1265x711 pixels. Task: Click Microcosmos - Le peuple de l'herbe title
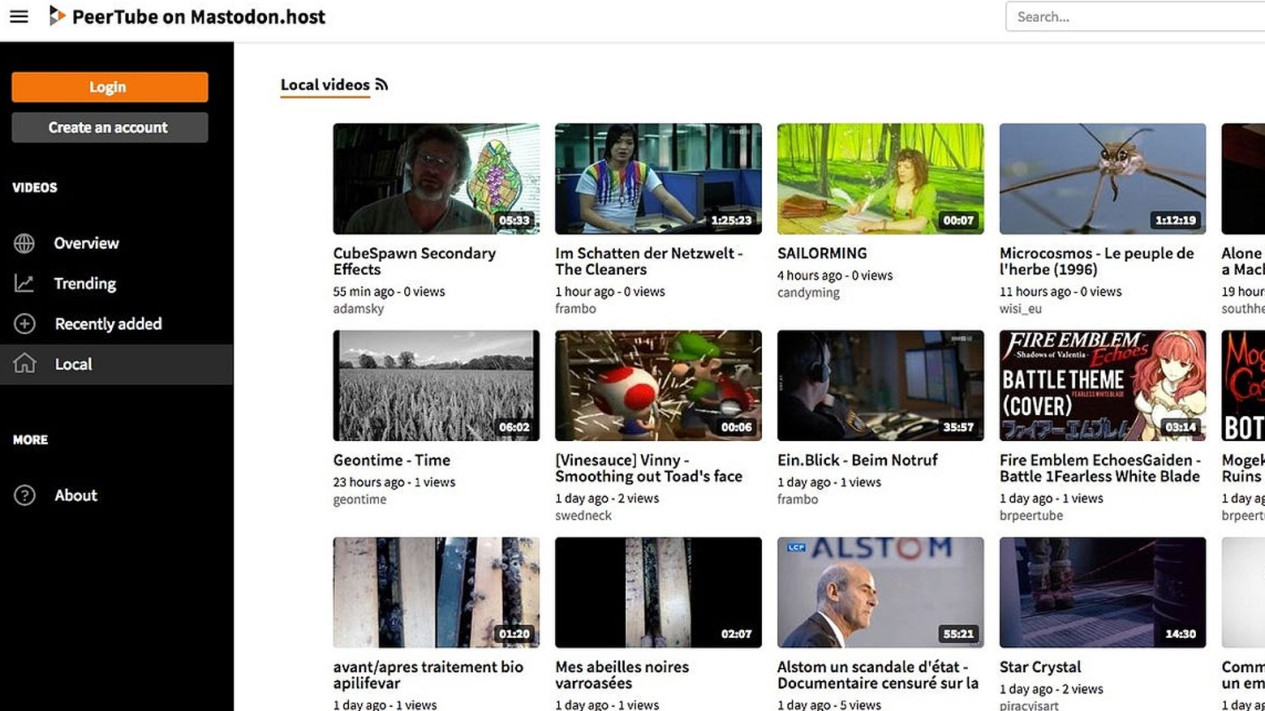click(1097, 261)
